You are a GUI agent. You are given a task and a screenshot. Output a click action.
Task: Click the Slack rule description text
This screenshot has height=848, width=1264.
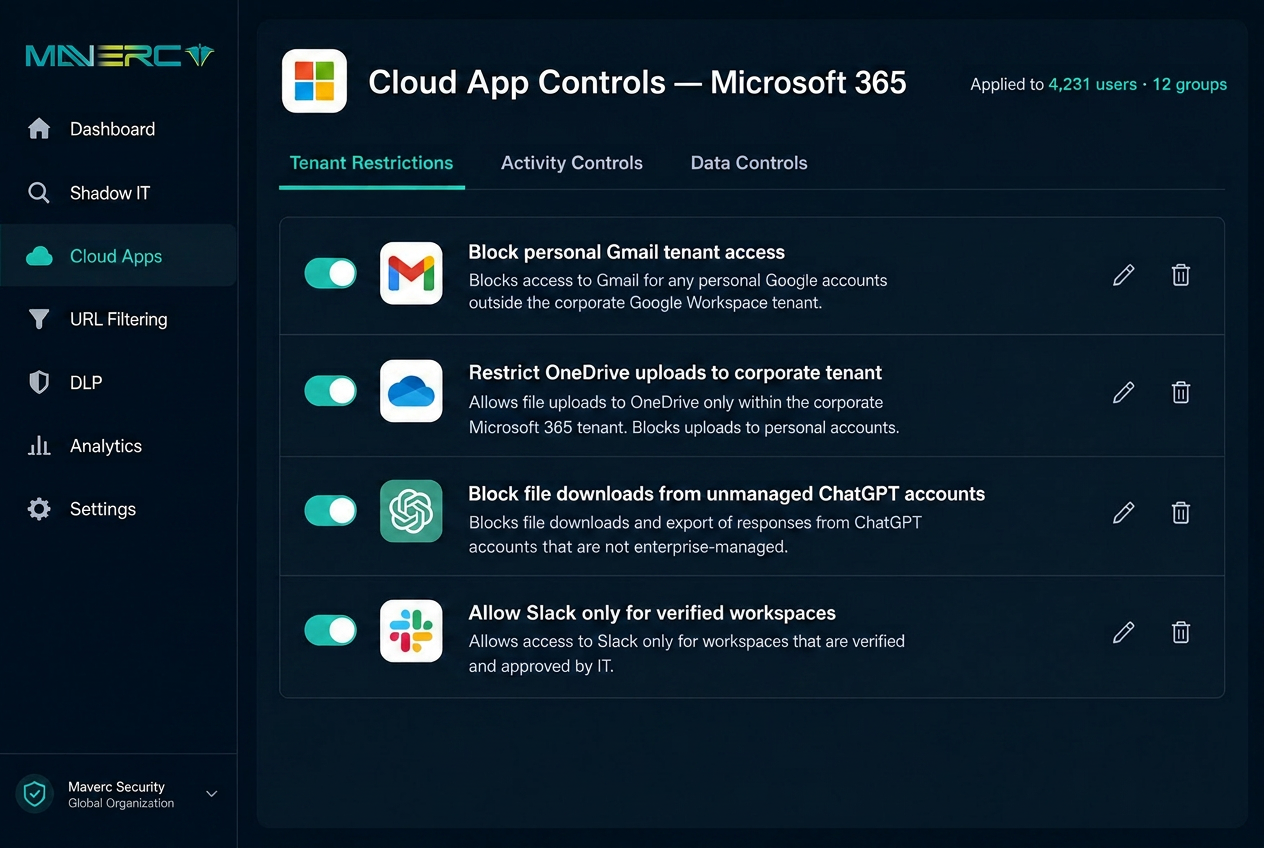click(687, 653)
